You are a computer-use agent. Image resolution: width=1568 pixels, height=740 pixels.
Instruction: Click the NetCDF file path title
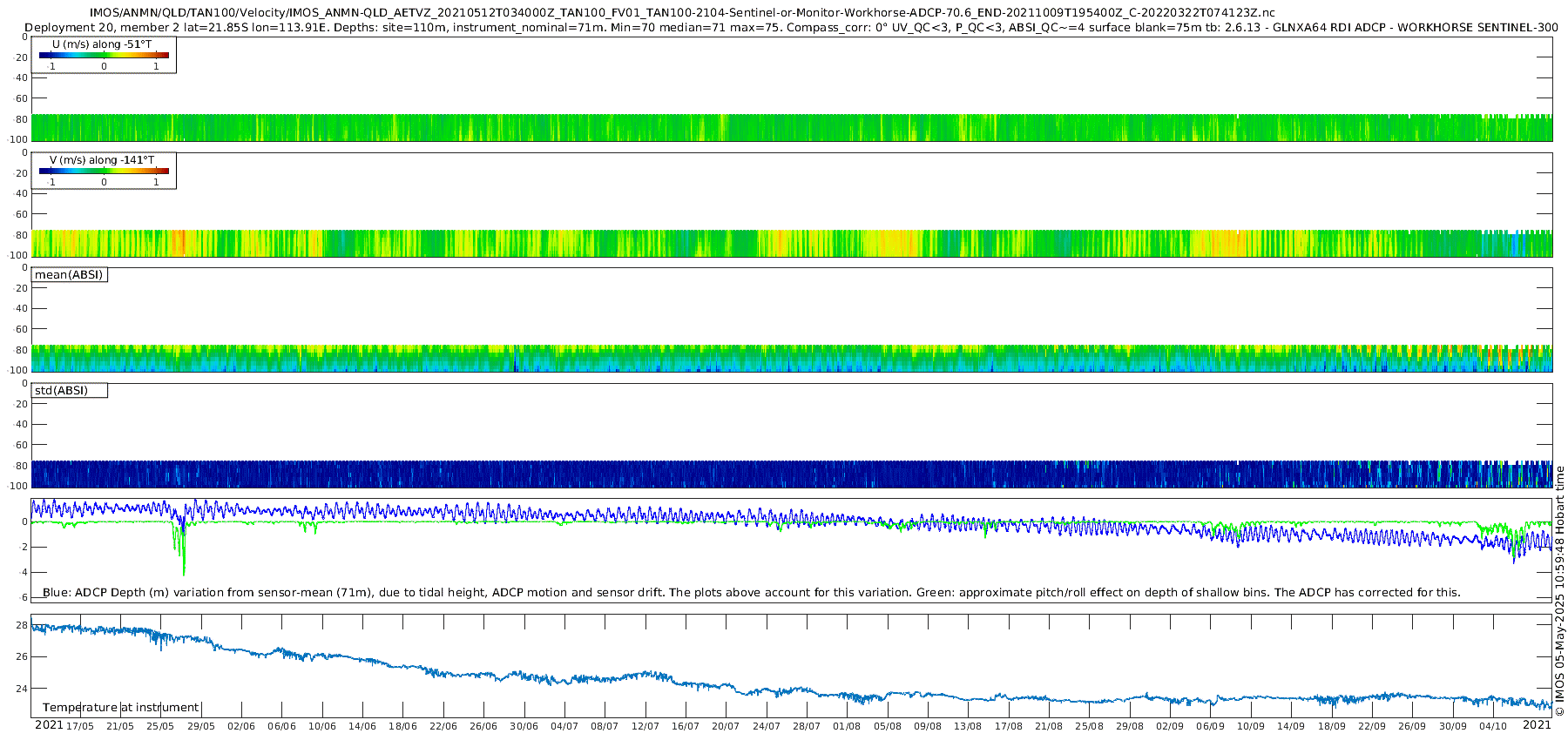pos(682,13)
